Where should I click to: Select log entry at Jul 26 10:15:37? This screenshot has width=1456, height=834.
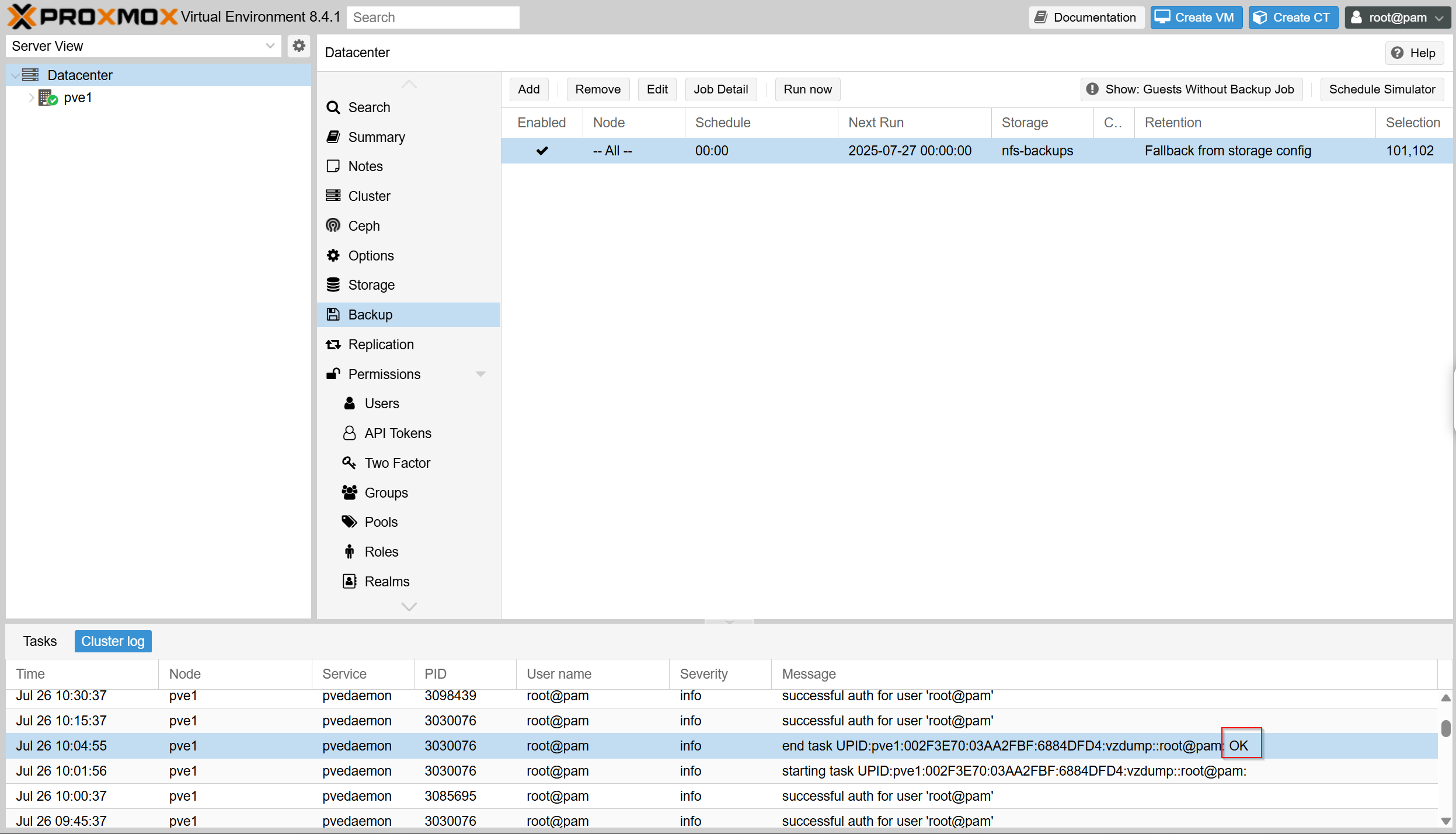[x=722, y=721]
